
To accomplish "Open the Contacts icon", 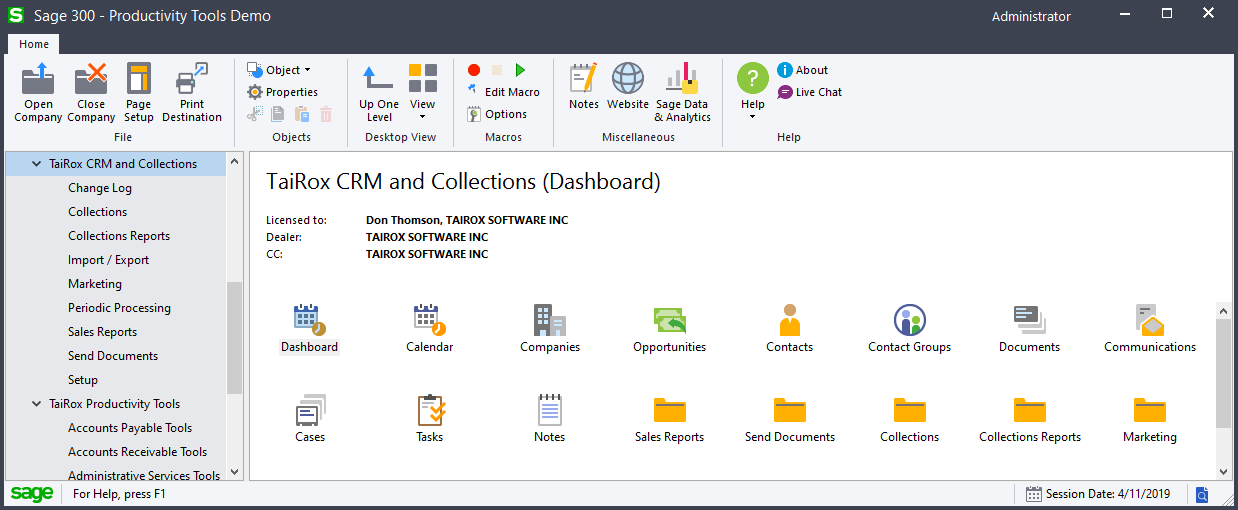I will pos(789,320).
